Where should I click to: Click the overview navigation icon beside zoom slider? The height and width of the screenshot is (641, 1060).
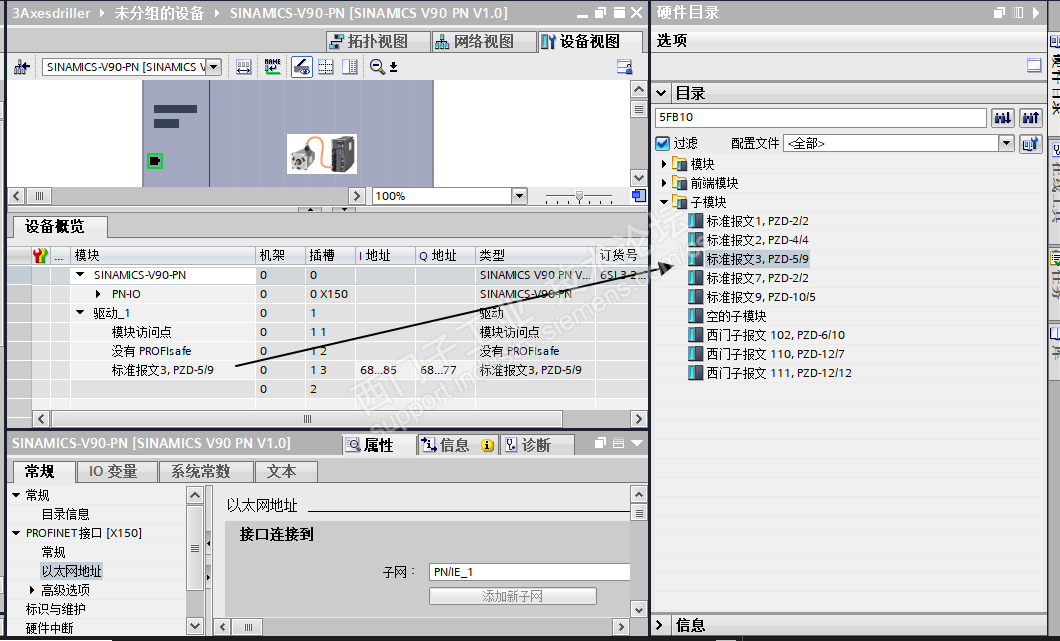[638, 196]
